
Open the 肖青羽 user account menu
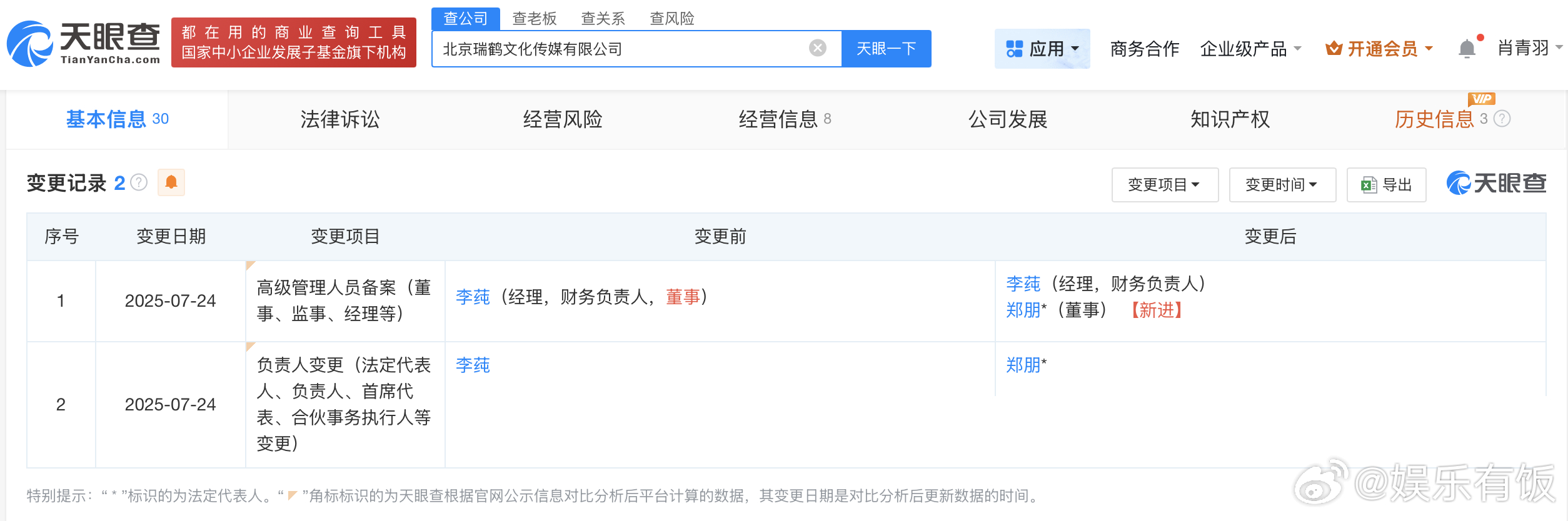[1529, 47]
